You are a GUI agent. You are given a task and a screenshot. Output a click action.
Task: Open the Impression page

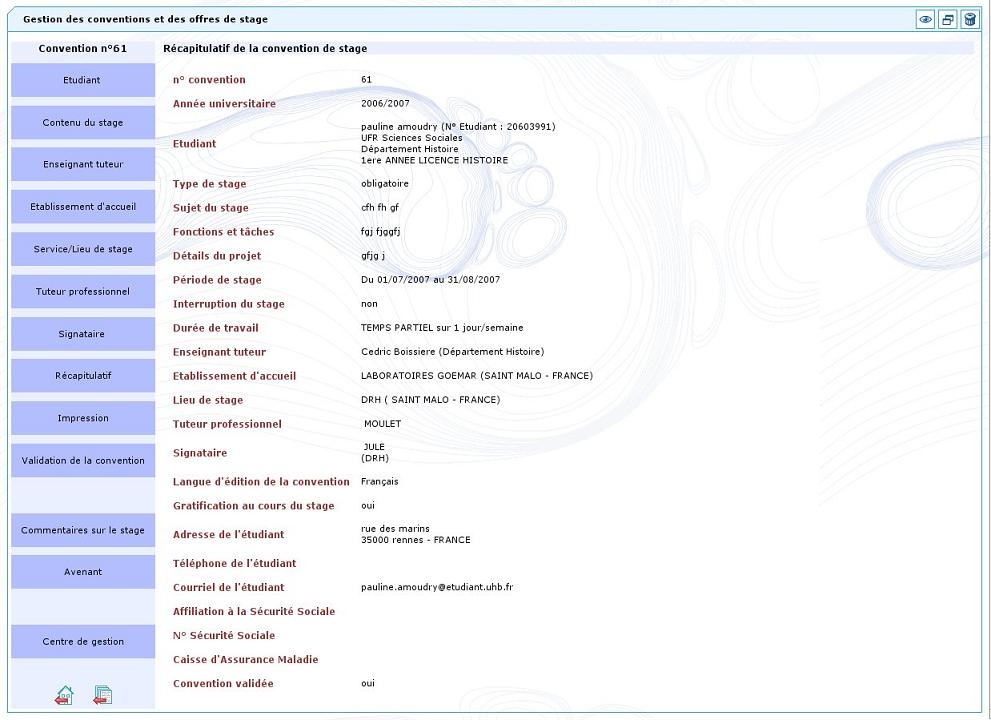pyautogui.click(x=83, y=418)
